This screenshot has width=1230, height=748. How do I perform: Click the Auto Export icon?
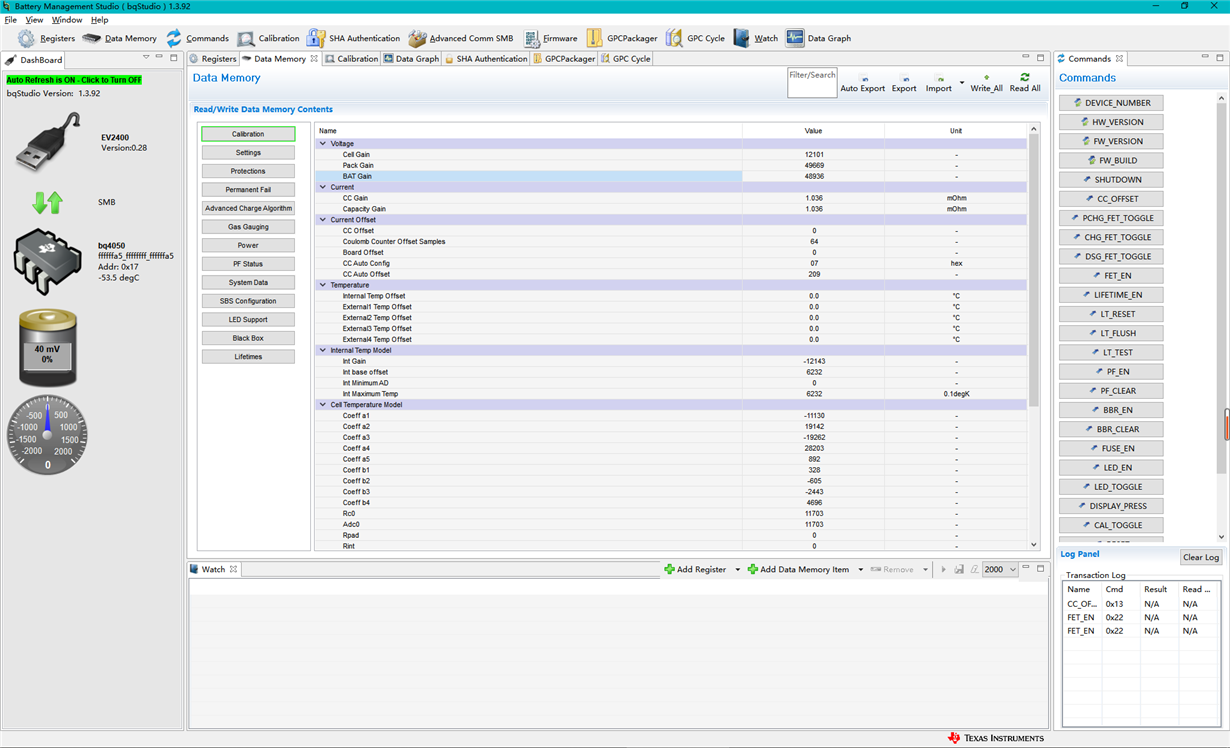[x=862, y=83]
